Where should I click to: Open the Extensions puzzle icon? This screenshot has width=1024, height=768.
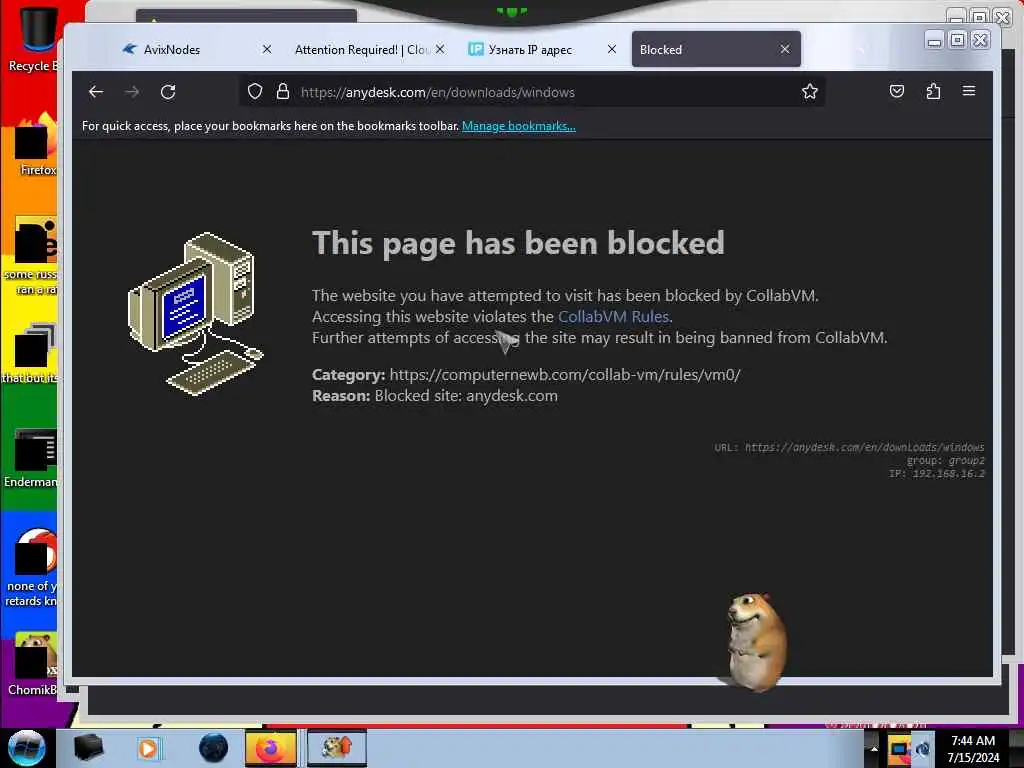coord(933,91)
